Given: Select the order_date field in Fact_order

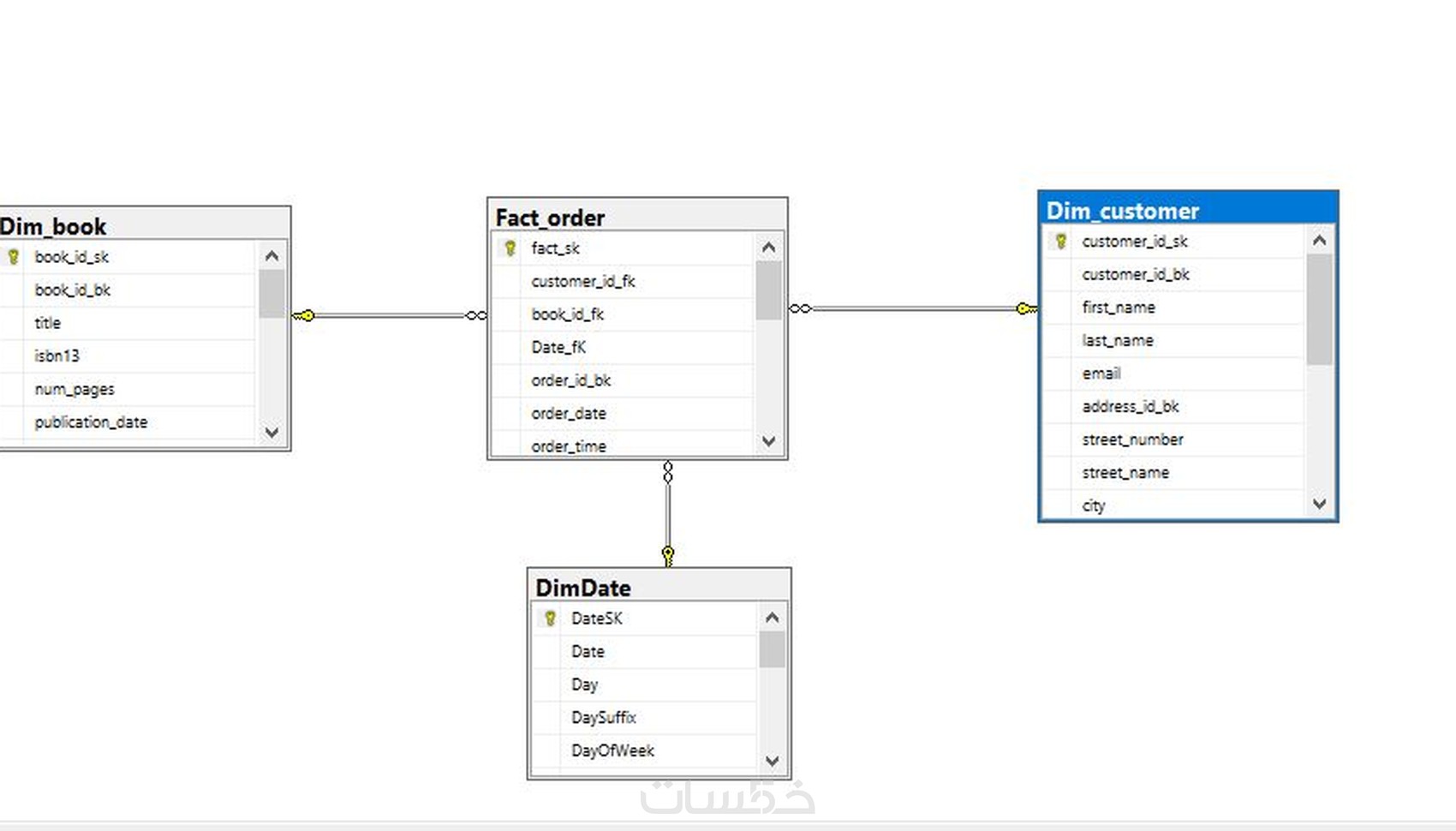Looking at the screenshot, I should tap(569, 413).
